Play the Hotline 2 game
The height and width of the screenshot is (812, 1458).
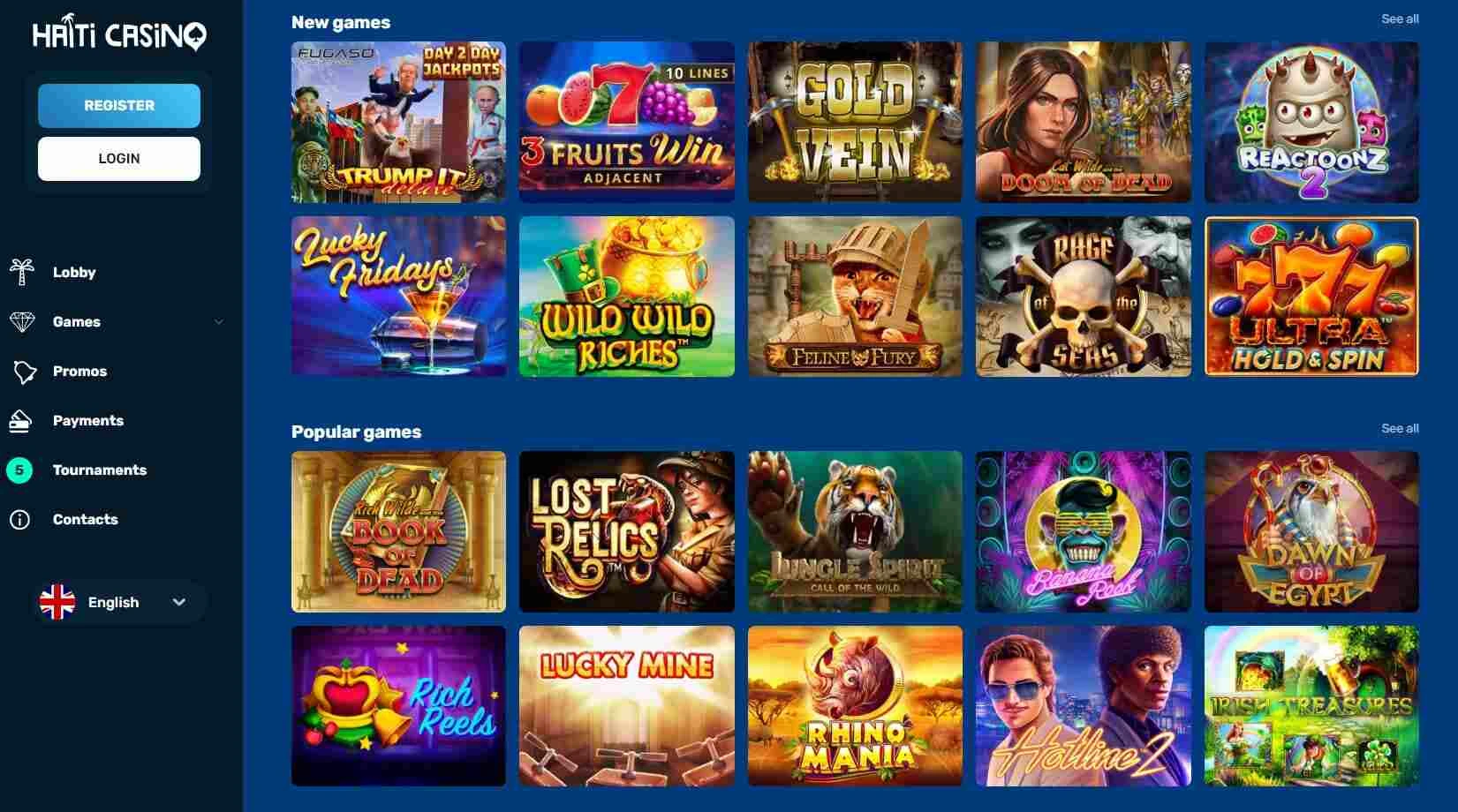[x=1083, y=706]
